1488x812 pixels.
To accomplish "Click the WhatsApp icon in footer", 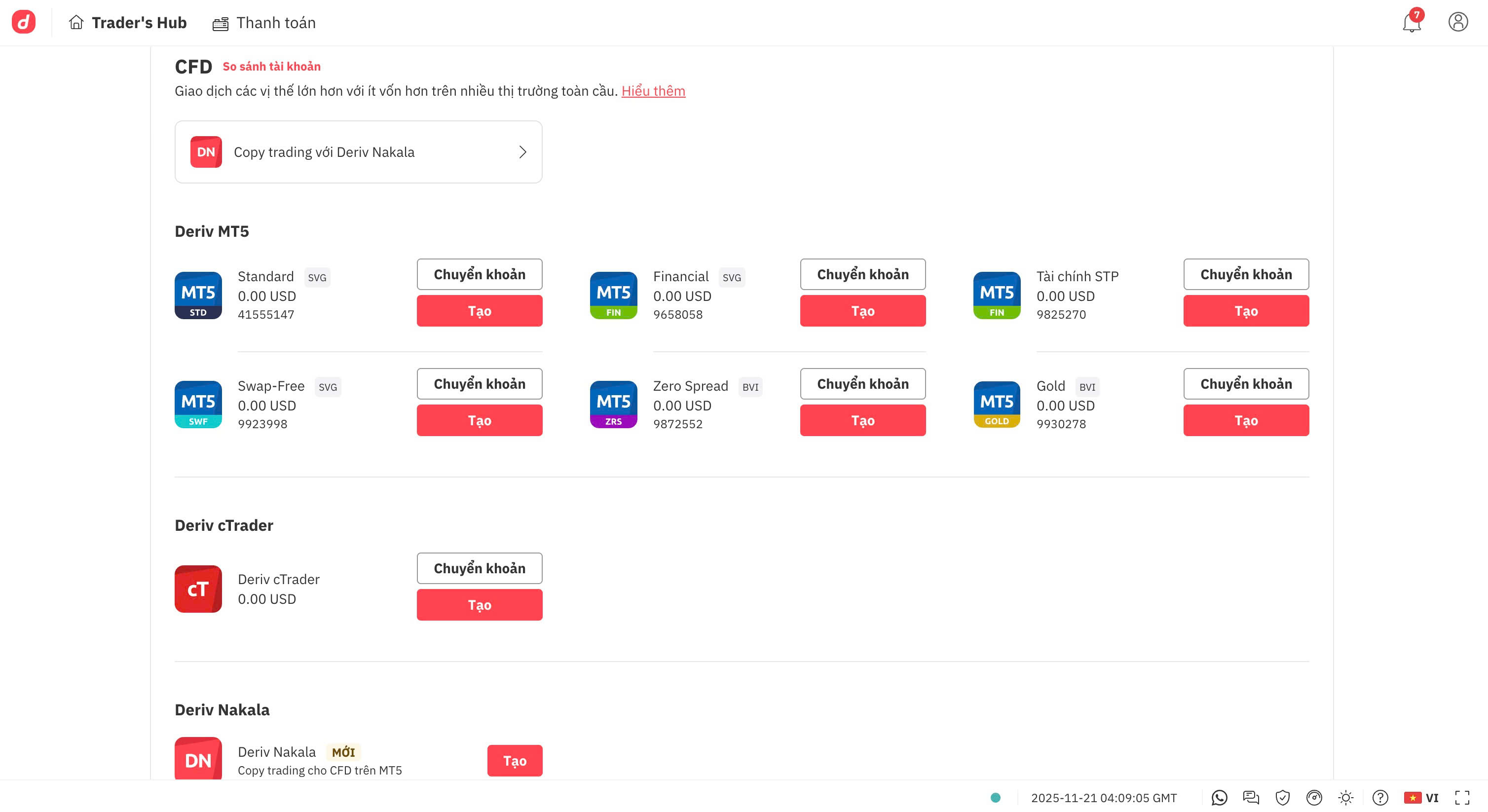I will 1219,798.
